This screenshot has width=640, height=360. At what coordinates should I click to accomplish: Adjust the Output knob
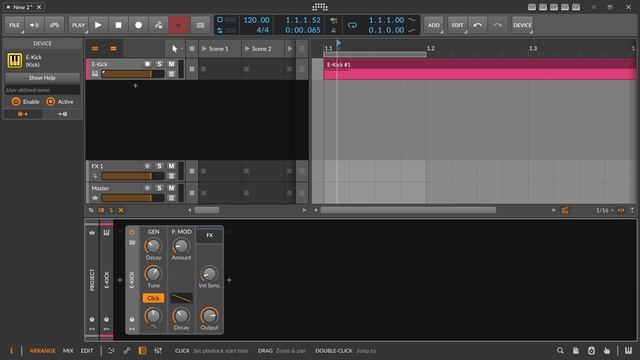coord(209,316)
